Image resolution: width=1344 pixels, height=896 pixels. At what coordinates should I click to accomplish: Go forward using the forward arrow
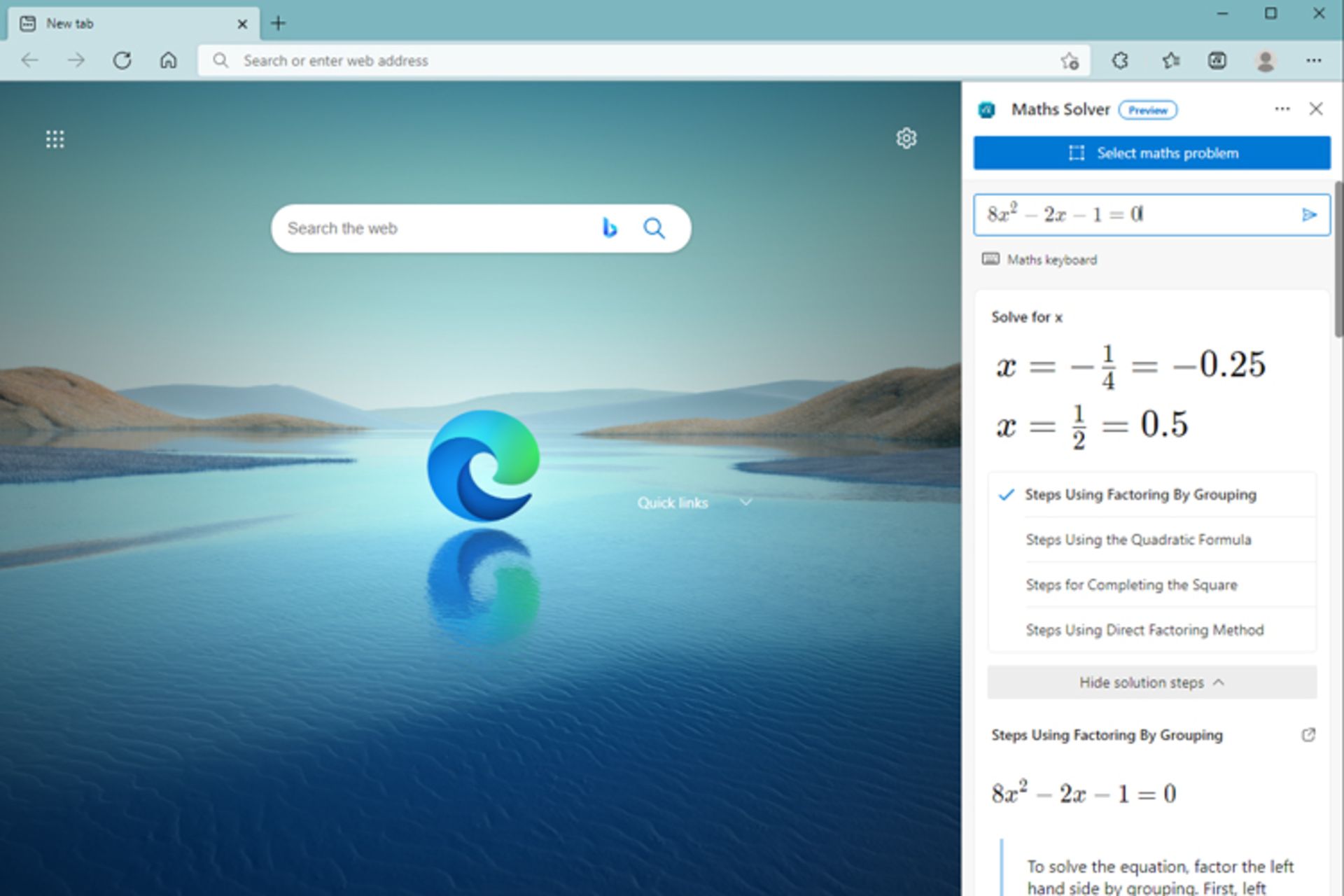tap(76, 60)
